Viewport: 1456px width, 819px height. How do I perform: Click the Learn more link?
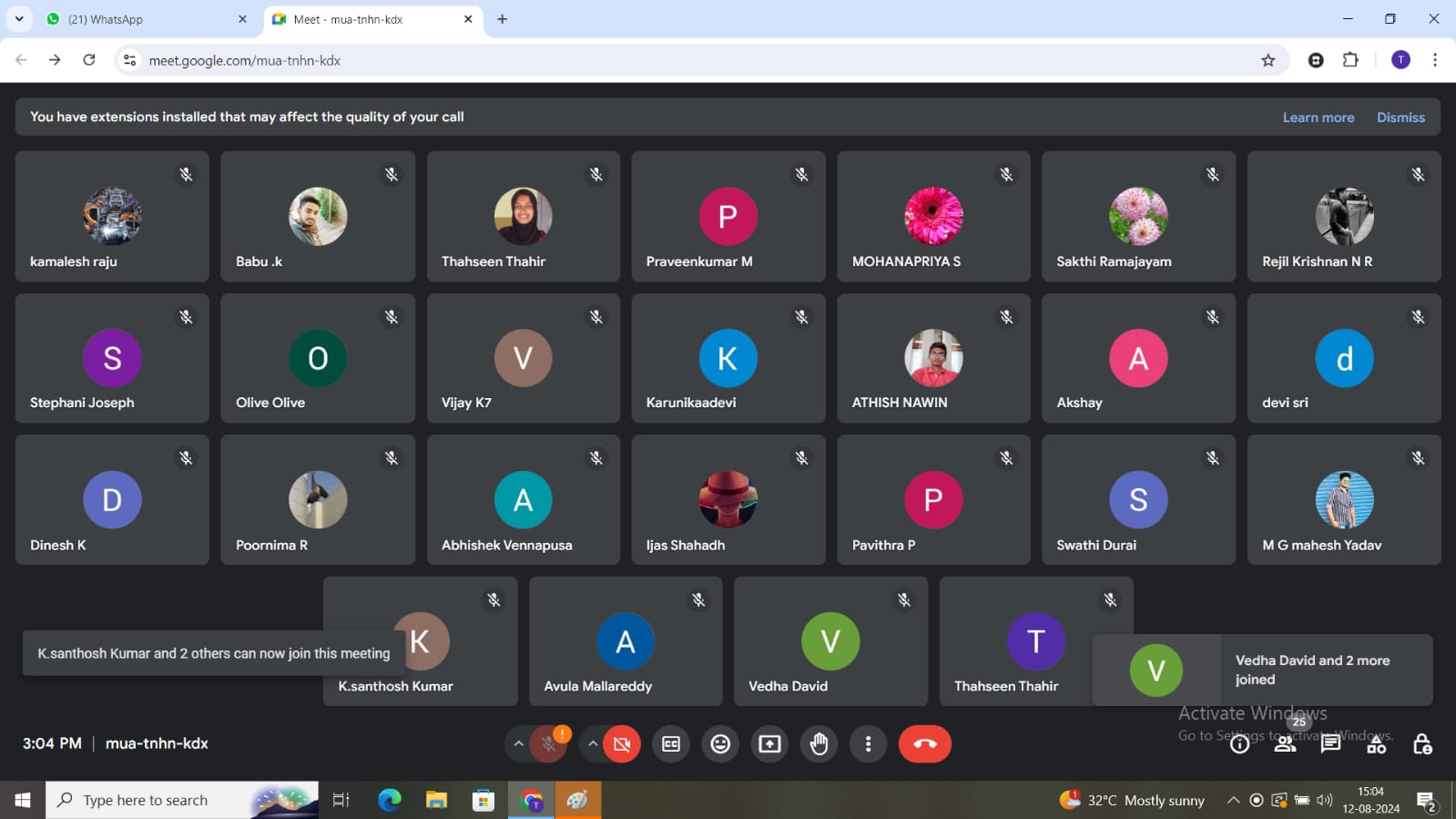[x=1318, y=118]
